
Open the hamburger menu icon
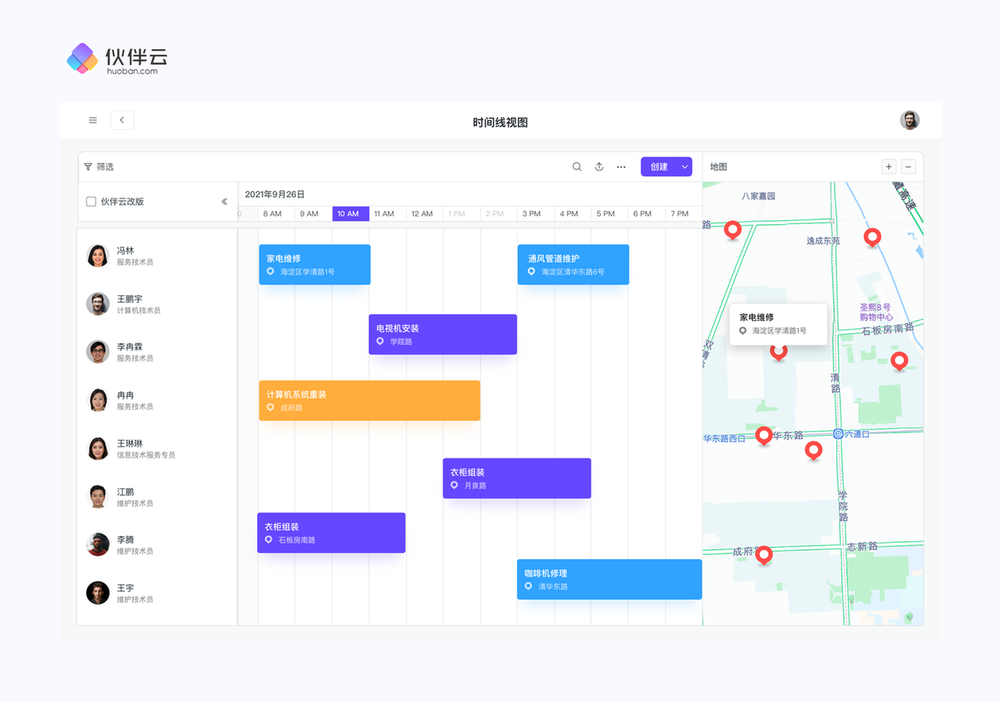tap(93, 121)
